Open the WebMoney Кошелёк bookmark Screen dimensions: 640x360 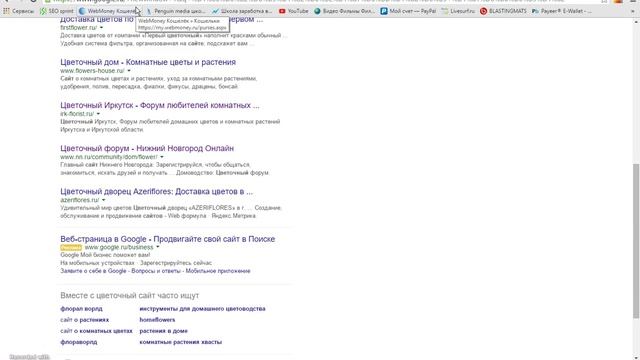tap(107, 11)
